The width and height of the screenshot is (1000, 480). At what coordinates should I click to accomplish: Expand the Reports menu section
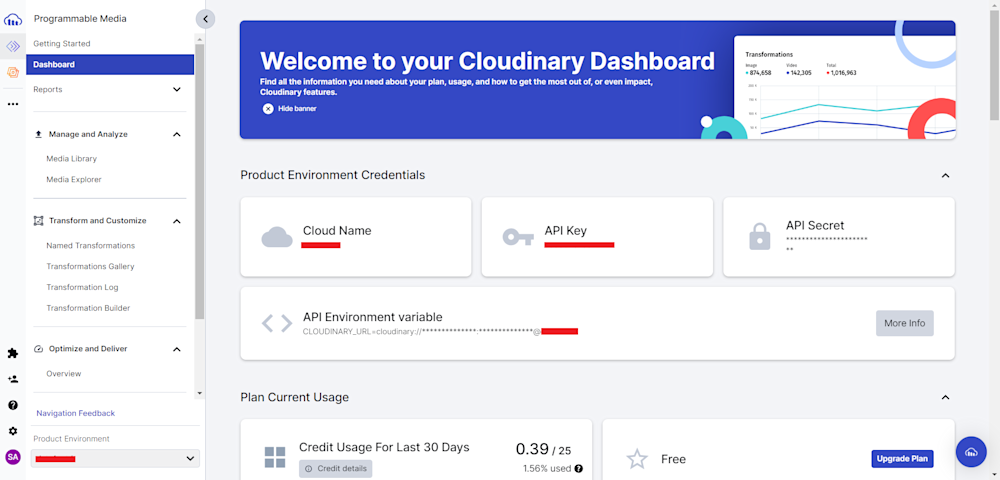(x=177, y=90)
